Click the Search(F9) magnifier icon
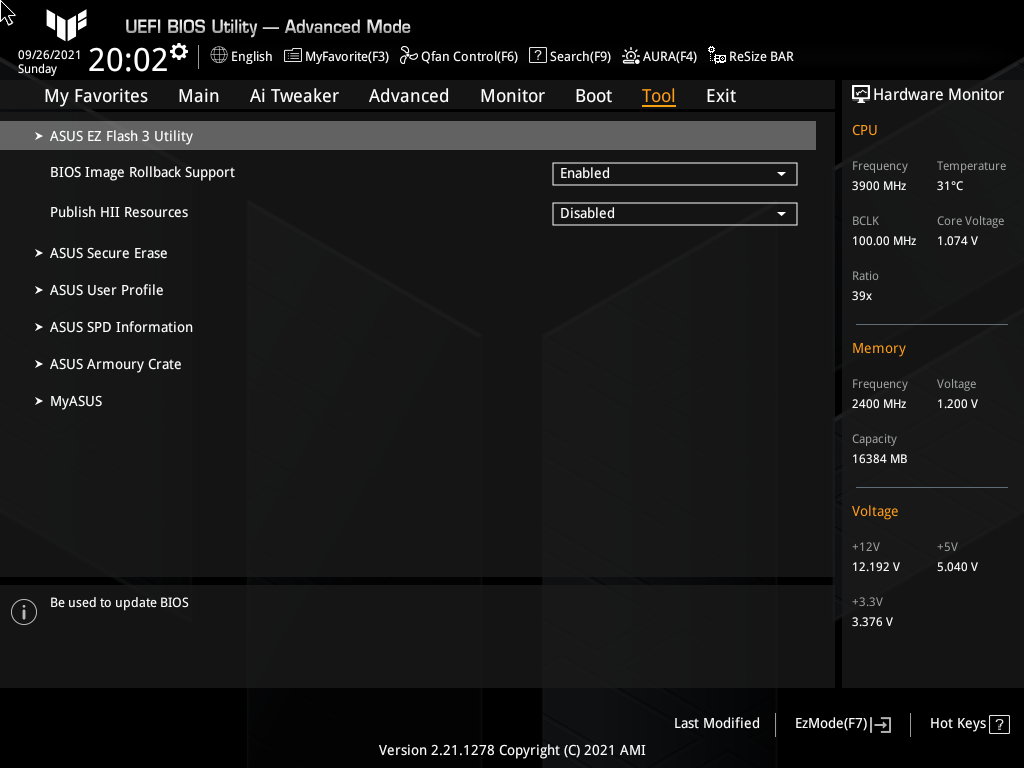 pos(538,56)
